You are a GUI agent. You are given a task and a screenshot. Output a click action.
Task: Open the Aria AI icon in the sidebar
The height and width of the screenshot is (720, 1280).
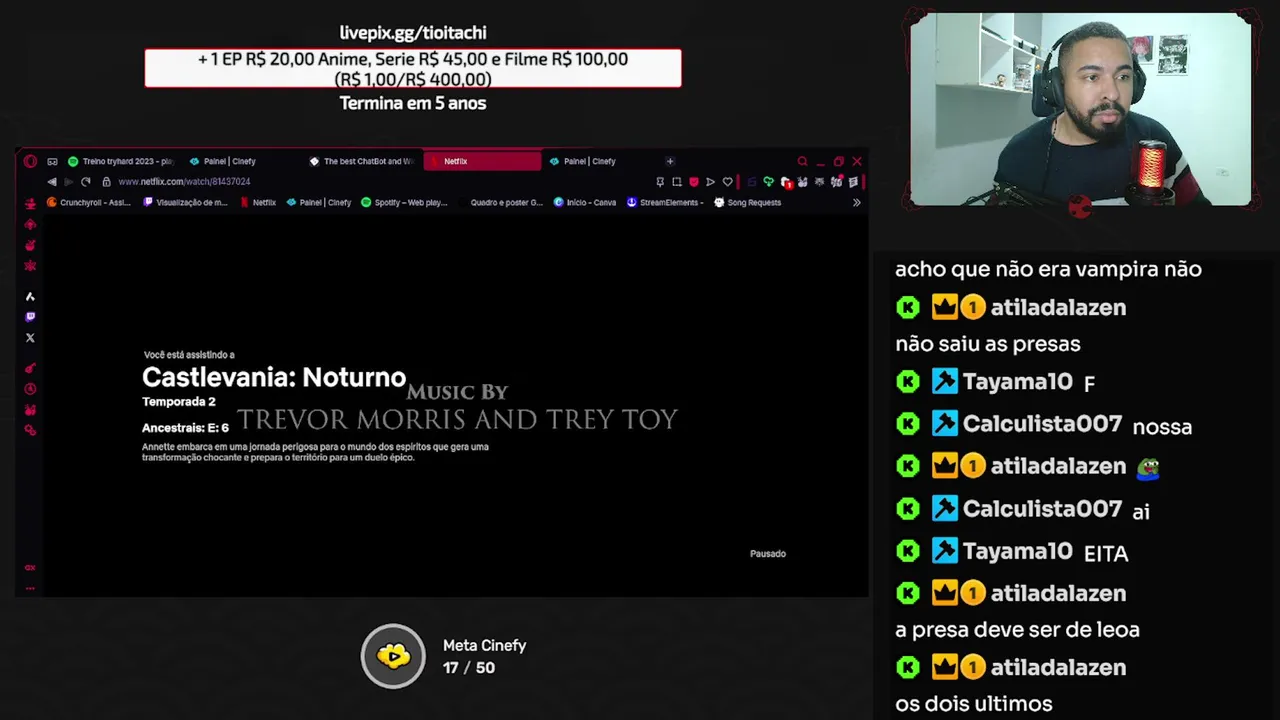click(30, 296)
